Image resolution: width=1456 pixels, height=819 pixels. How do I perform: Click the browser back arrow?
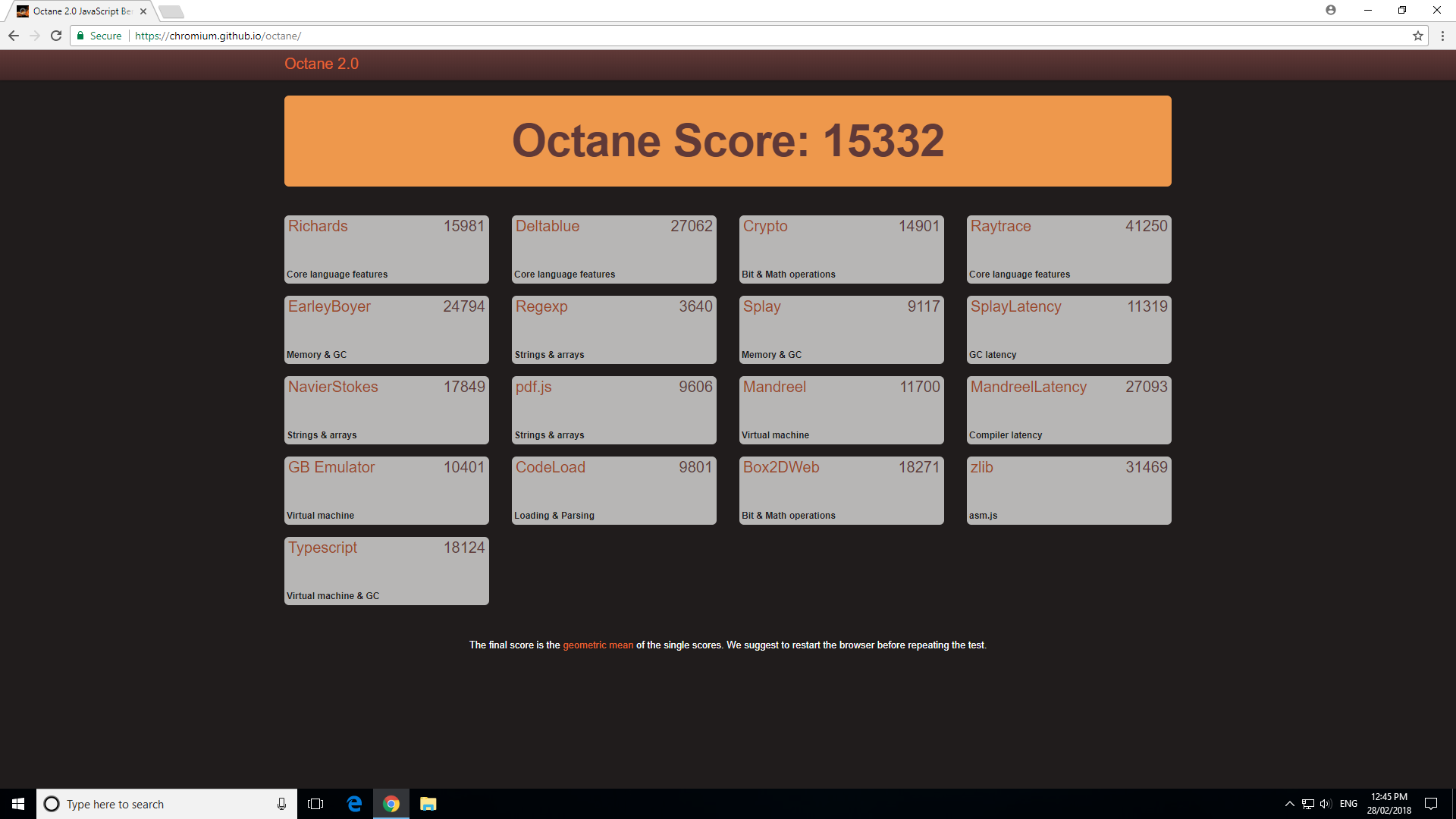coord(14,36)
